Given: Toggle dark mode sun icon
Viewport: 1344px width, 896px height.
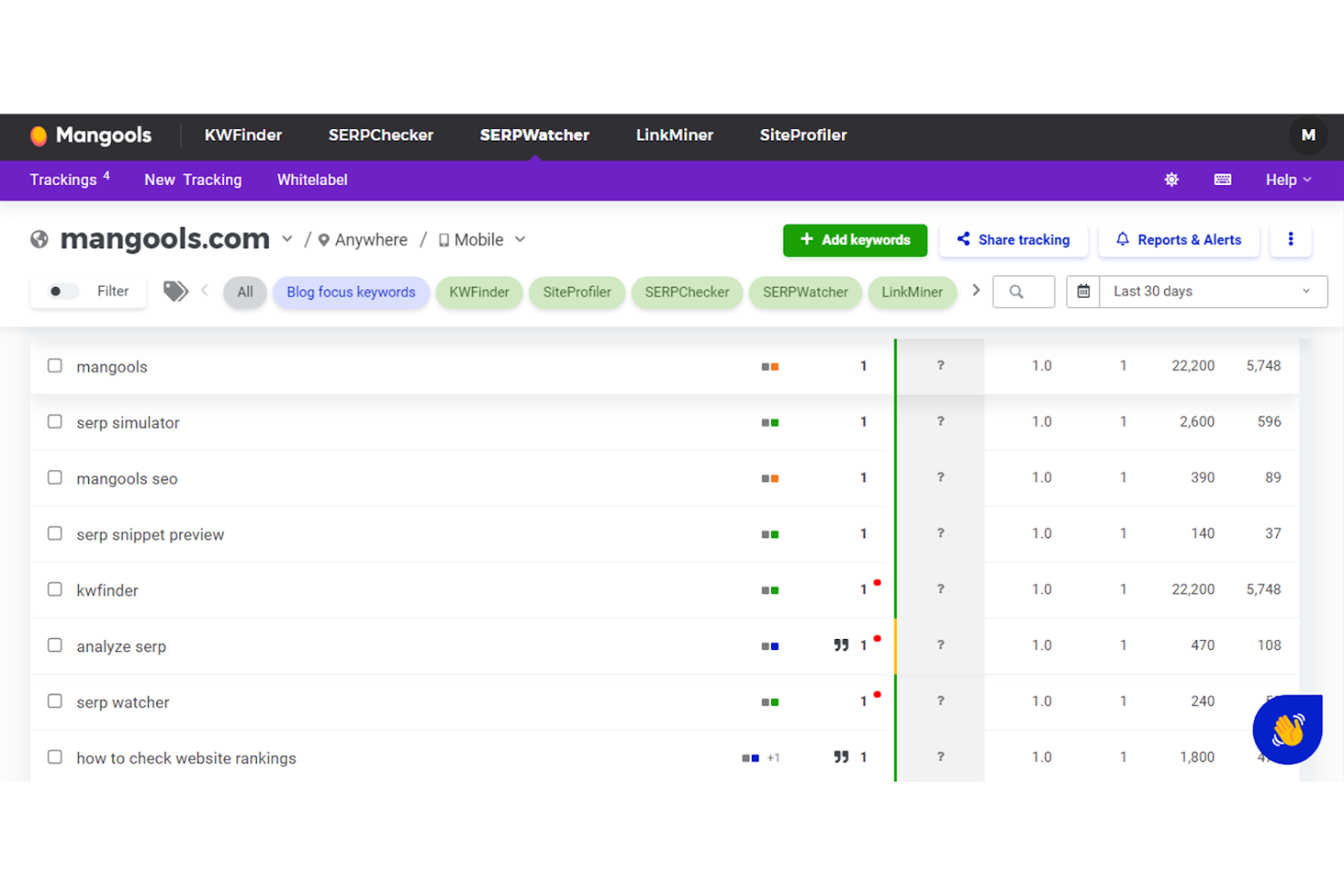Looking at the screenshot, I should click(x=1171, y=180).
